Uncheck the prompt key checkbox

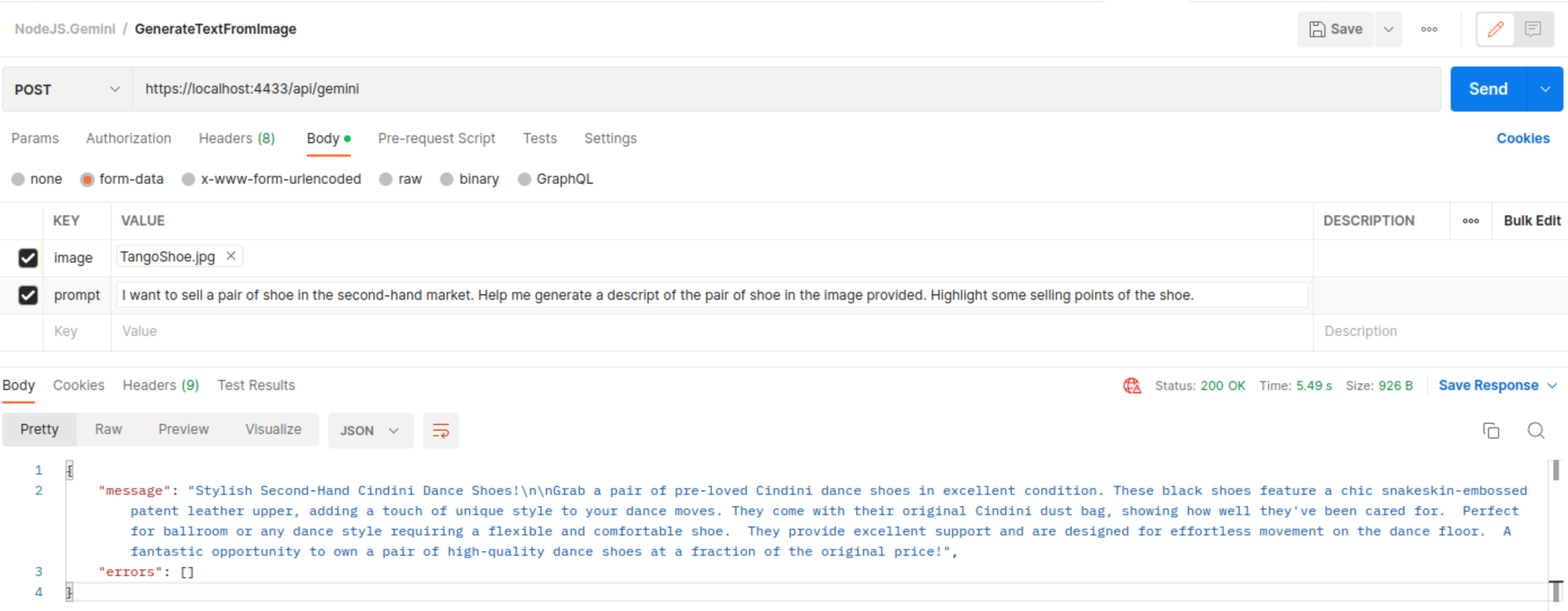pyautogui.click(x=28, y=295)
